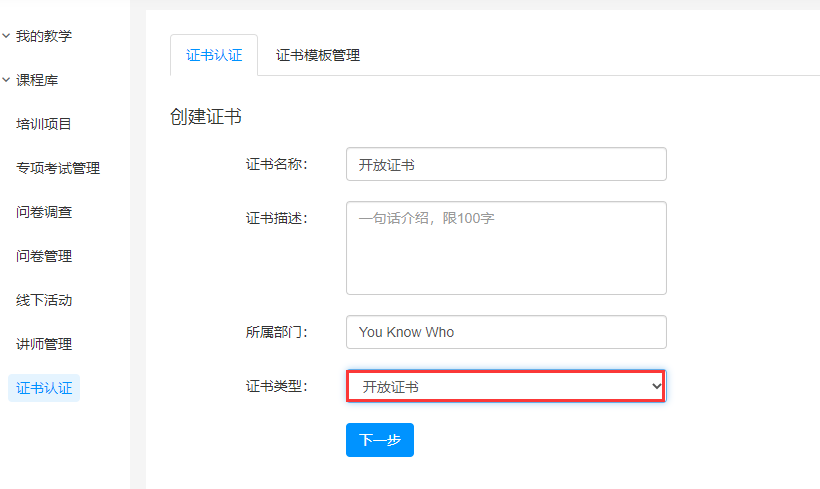Click the 创建证书 heading
Screen dimensions: 820x489
[x=206, y=116]
